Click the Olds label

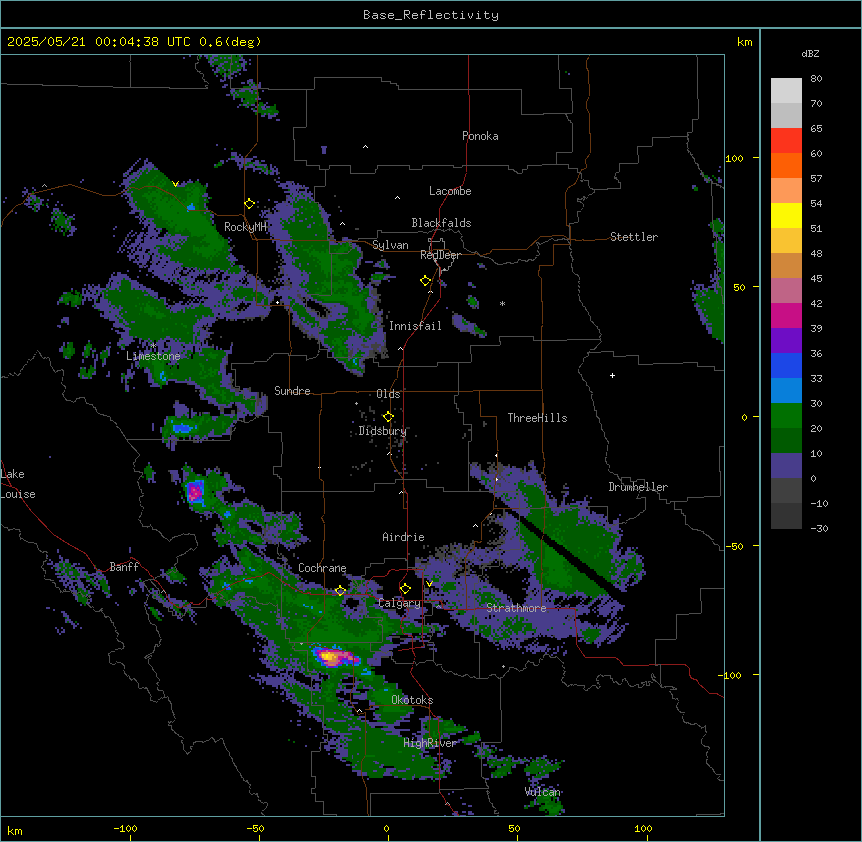coord(388,394)
